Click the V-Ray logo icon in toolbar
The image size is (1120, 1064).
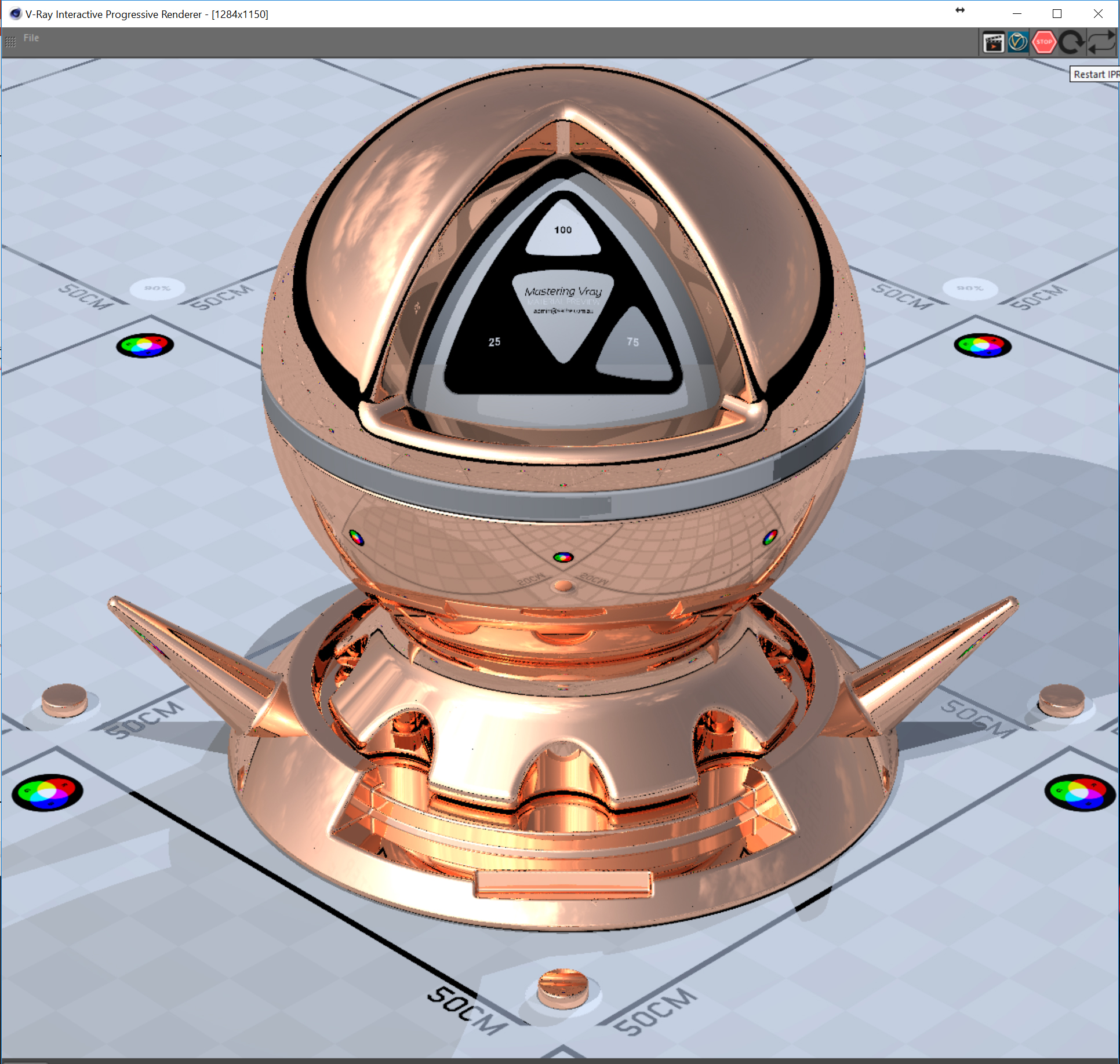pos(1018,42)
